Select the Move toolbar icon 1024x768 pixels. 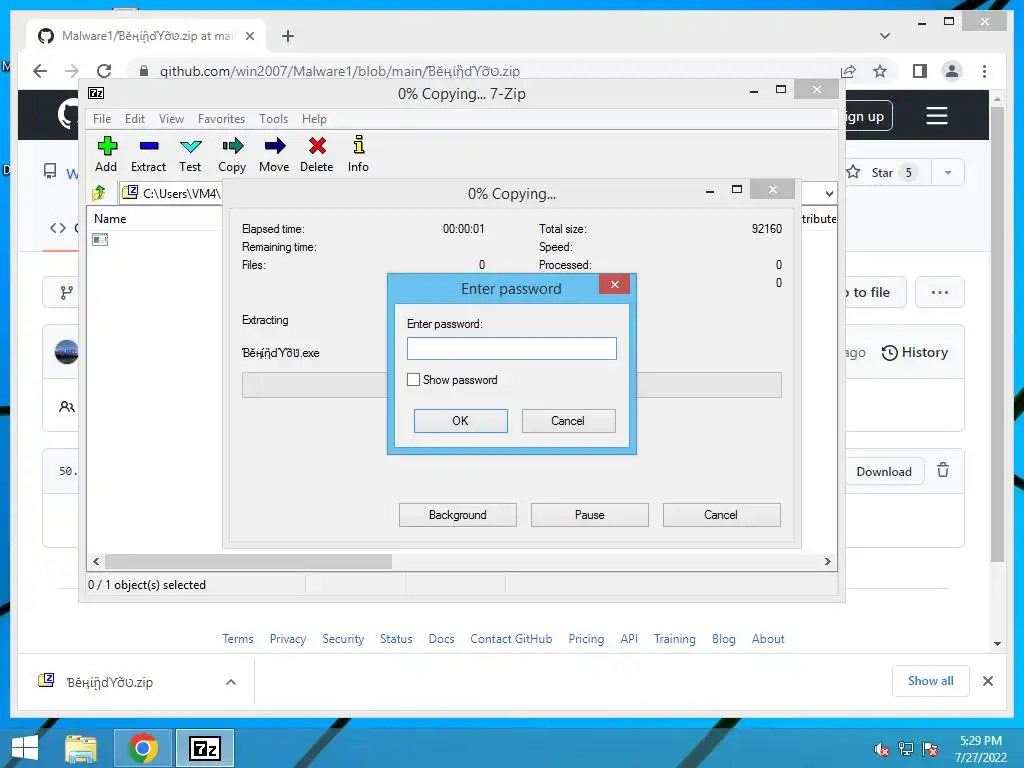[274, 154]
